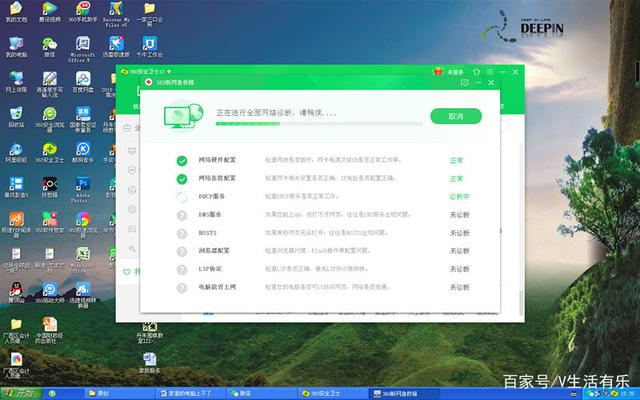Image resolution: width=640 pixels, height=400 pixels.
Task: Open 360软件管家 desktop icon
Action: pos(50,222)
